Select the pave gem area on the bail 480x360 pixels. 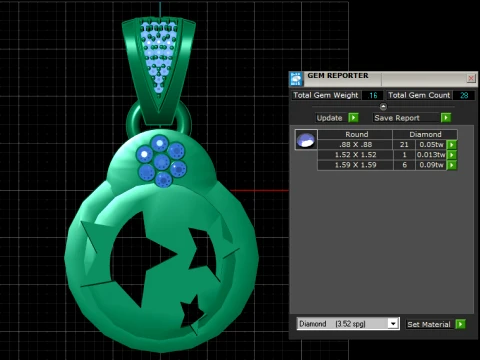coord(159,56)
